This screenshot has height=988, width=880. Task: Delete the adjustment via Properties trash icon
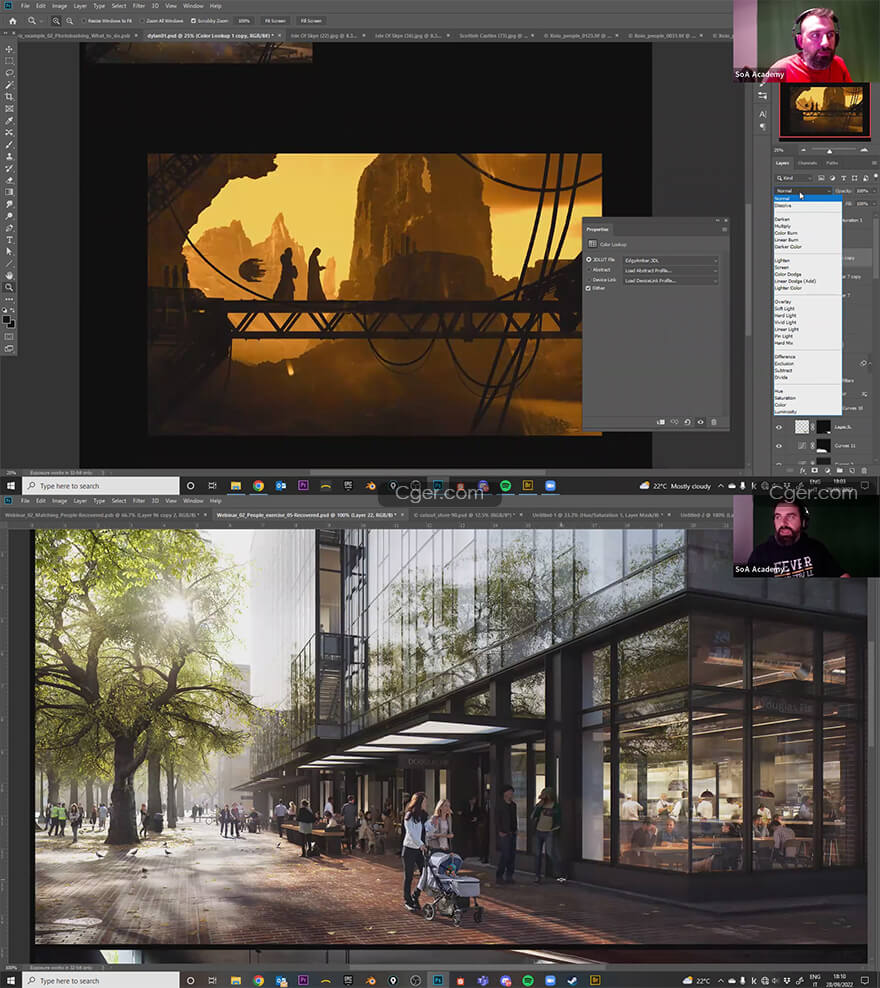[714, 422]
